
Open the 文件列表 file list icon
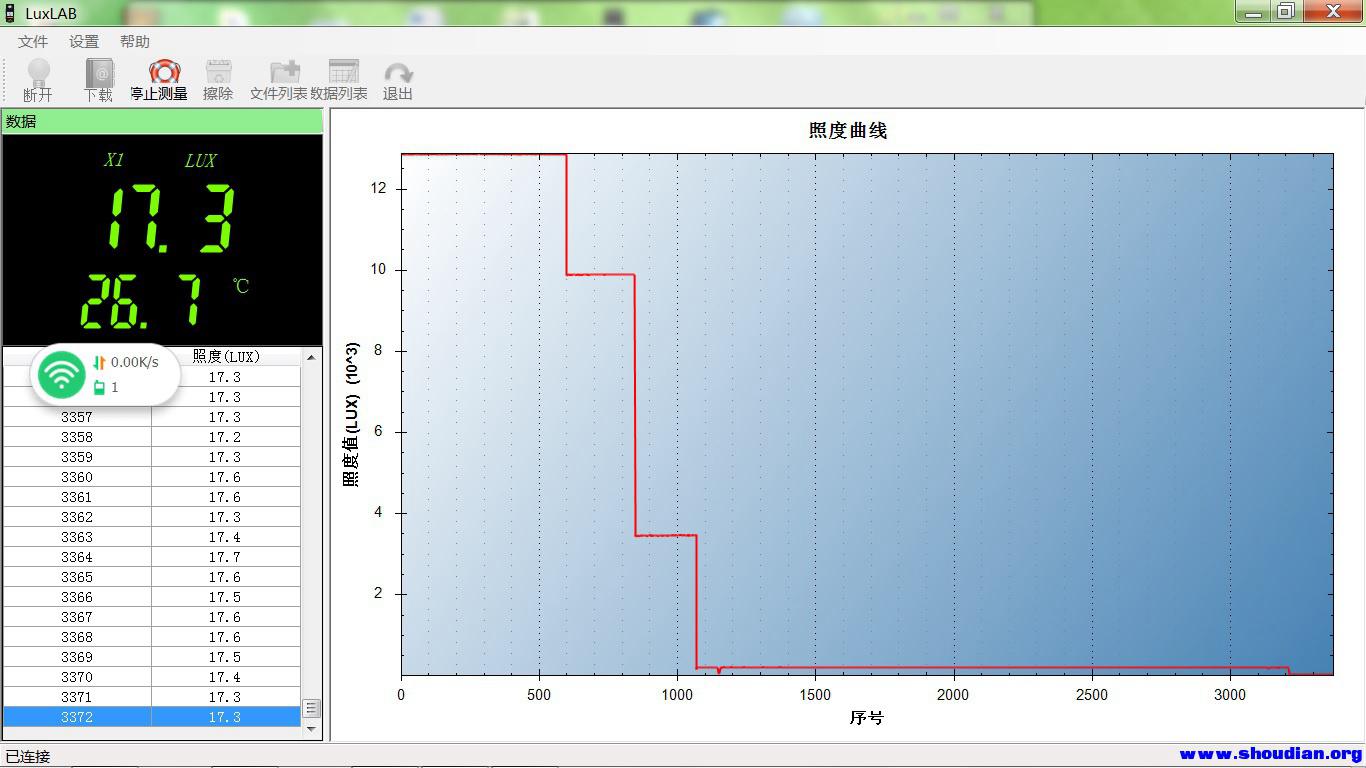pyautogui.click(x=278, y=80)
